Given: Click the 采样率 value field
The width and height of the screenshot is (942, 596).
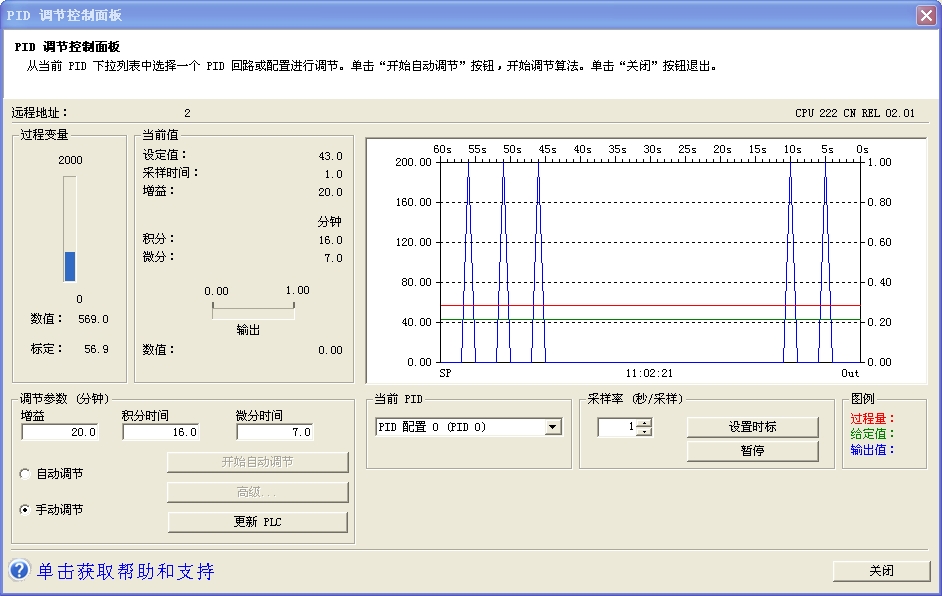Looking at the screenshot, I should point(618,427).
